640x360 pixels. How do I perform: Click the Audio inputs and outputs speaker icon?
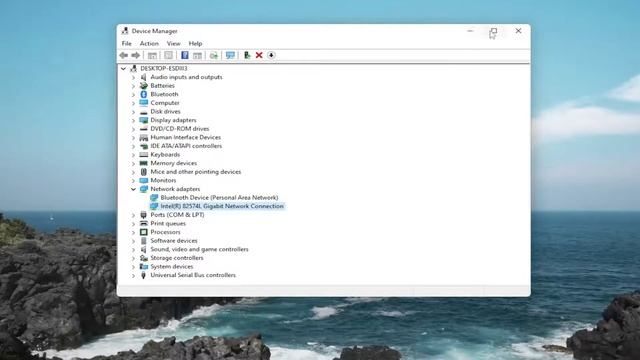[x=144, y=77]
